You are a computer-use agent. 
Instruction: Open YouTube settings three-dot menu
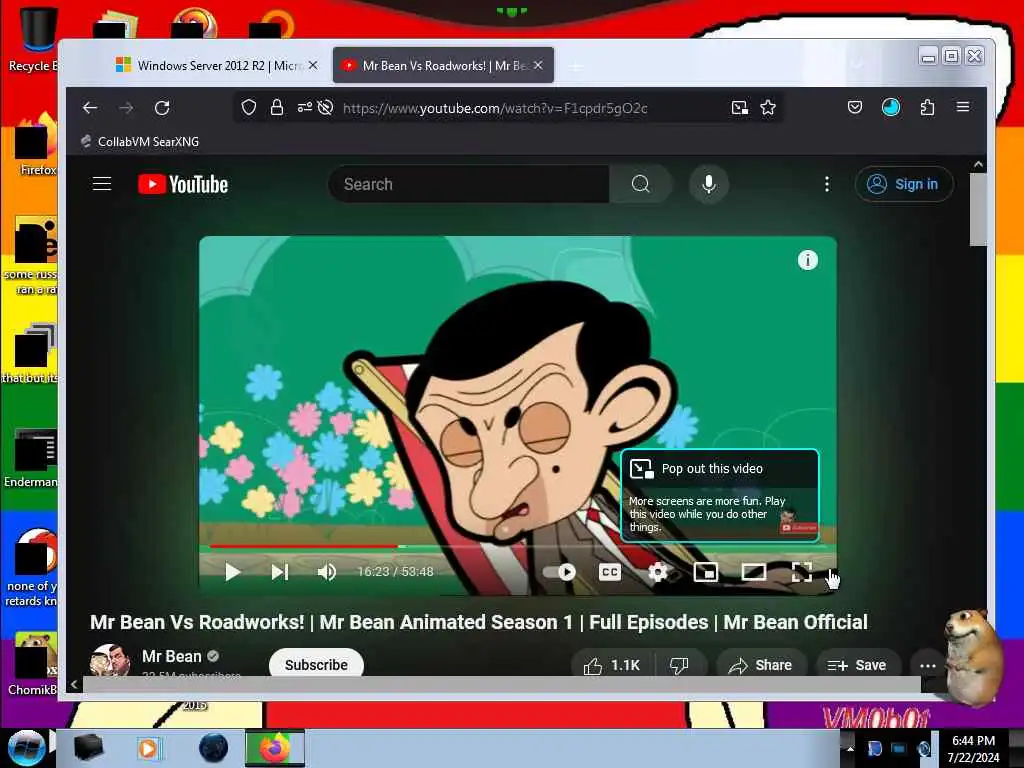pyautogui.click(x=827, y=184)
